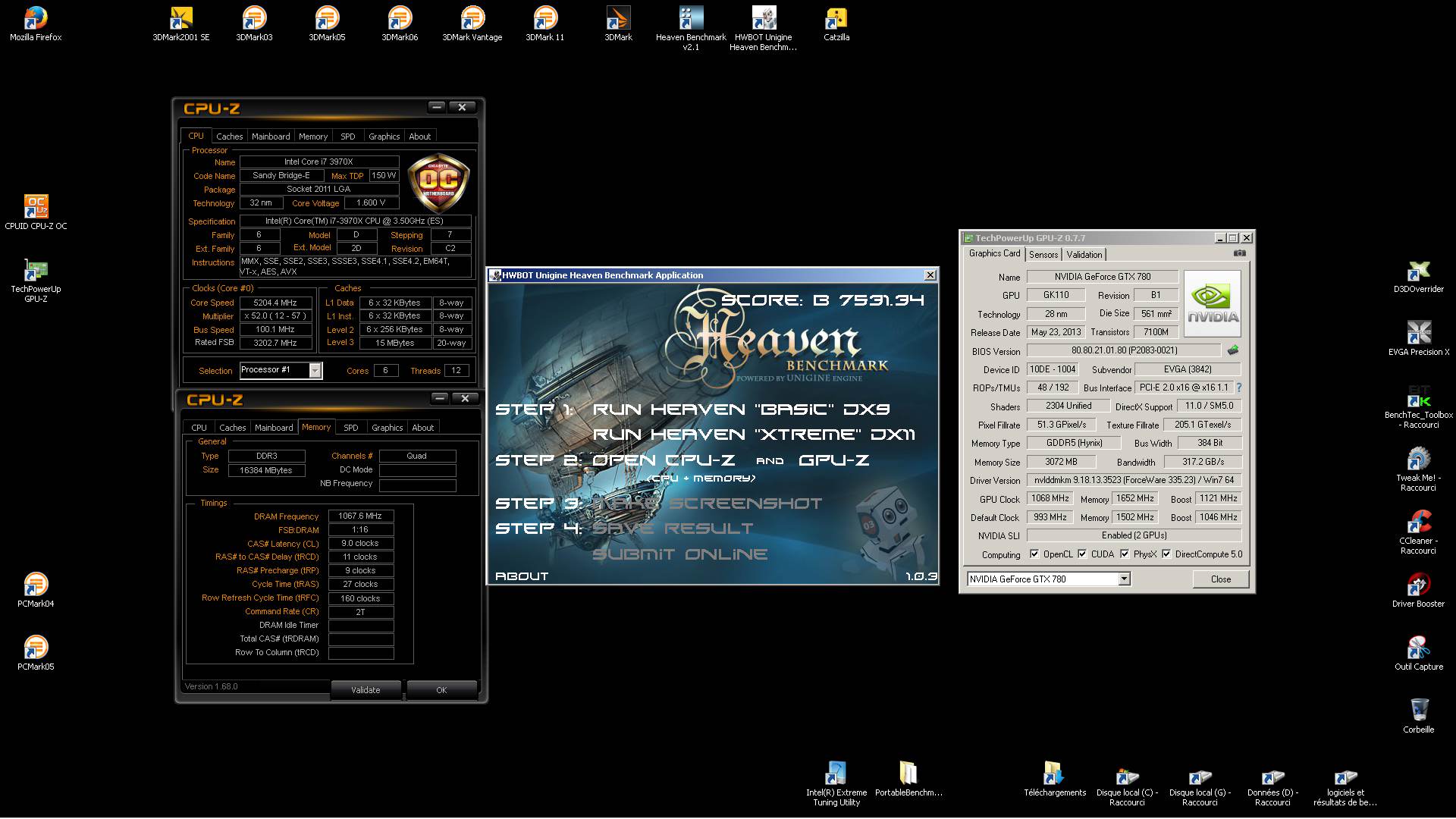Launch Outil Capture shortcut
Screen dimensions: 1456x819
point(1419,653)
